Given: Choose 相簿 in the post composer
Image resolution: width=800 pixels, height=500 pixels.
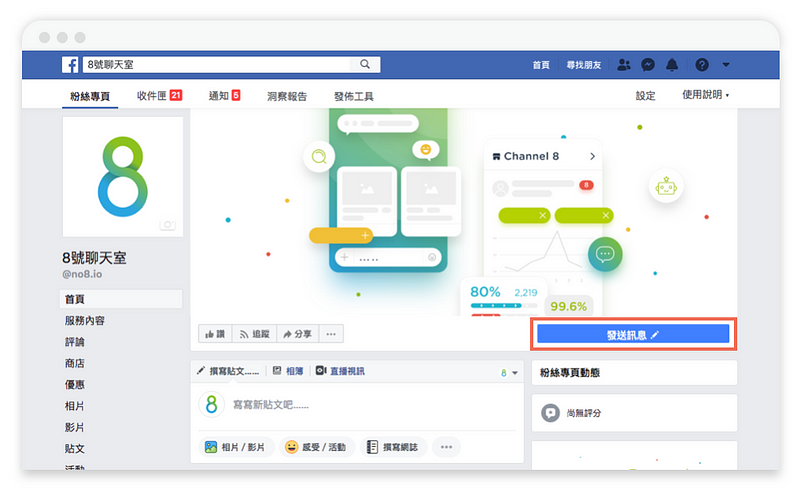Looking at the screenshot, I should (288, 371).
